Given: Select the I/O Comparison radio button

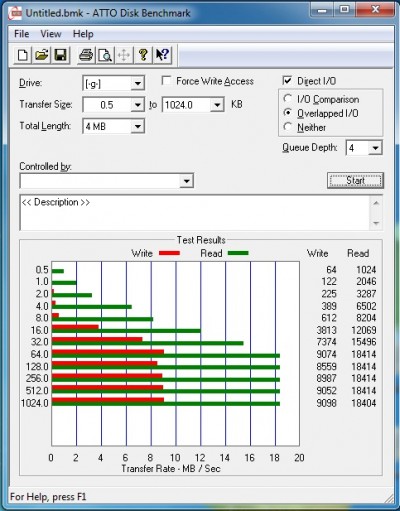Looking at the screenshot, I should (x=288, y=99).
